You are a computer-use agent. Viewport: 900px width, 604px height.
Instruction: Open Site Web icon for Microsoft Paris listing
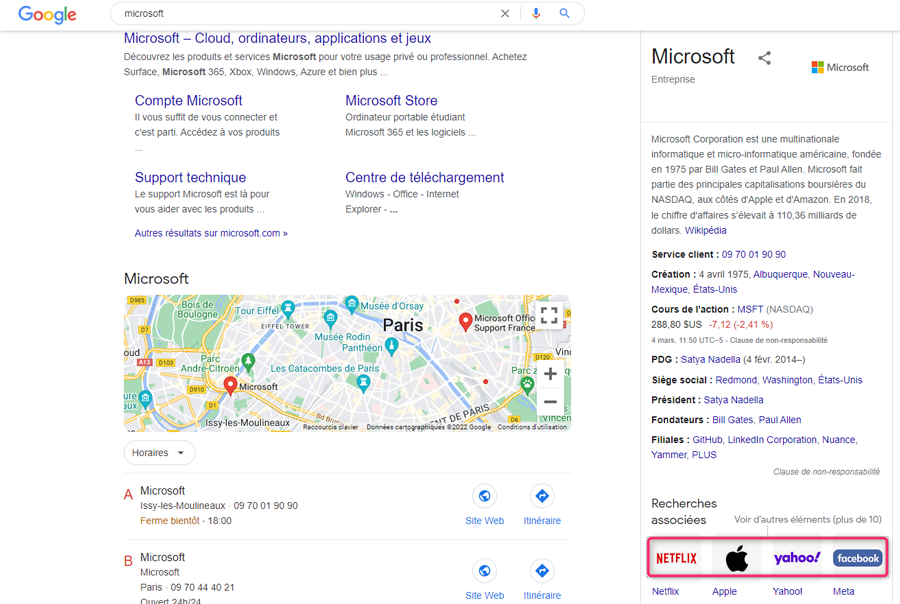pyautogui.click(x=484, y=571)
